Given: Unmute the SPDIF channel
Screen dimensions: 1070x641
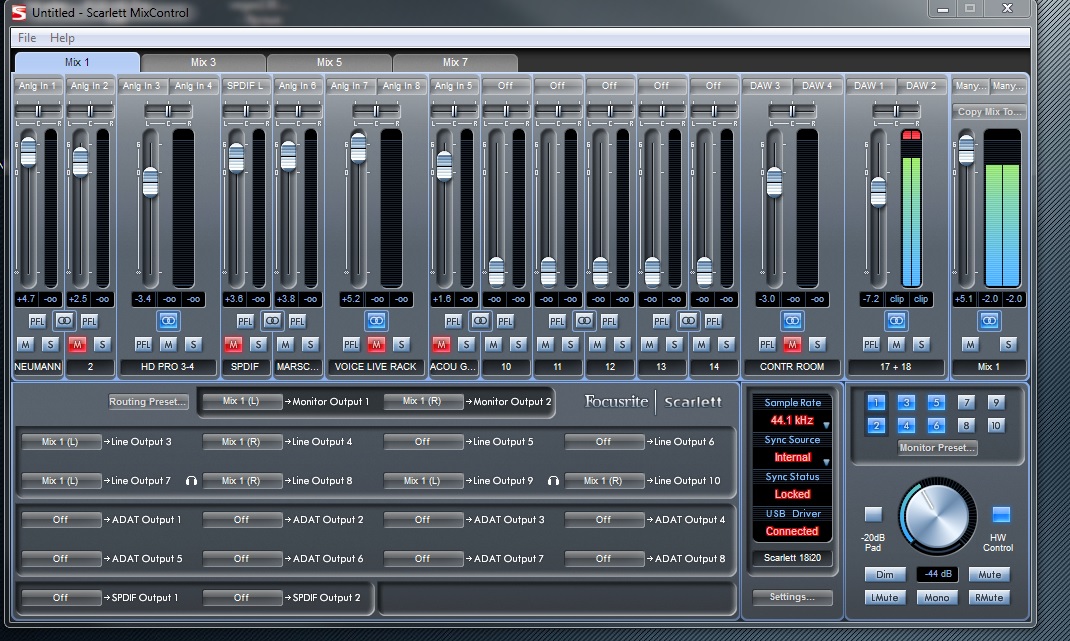Looking at the screenshot, I should [234, 344].
